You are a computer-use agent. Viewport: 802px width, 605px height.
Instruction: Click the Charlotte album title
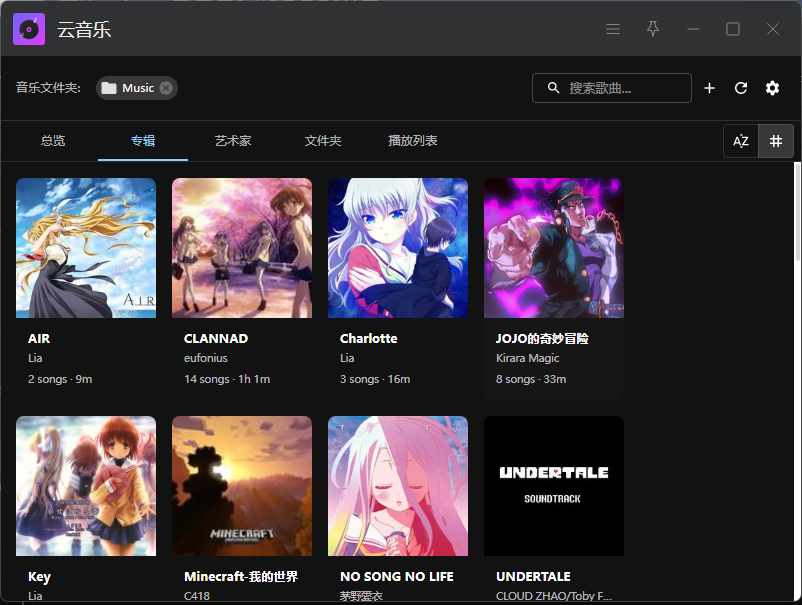(368, 339)
